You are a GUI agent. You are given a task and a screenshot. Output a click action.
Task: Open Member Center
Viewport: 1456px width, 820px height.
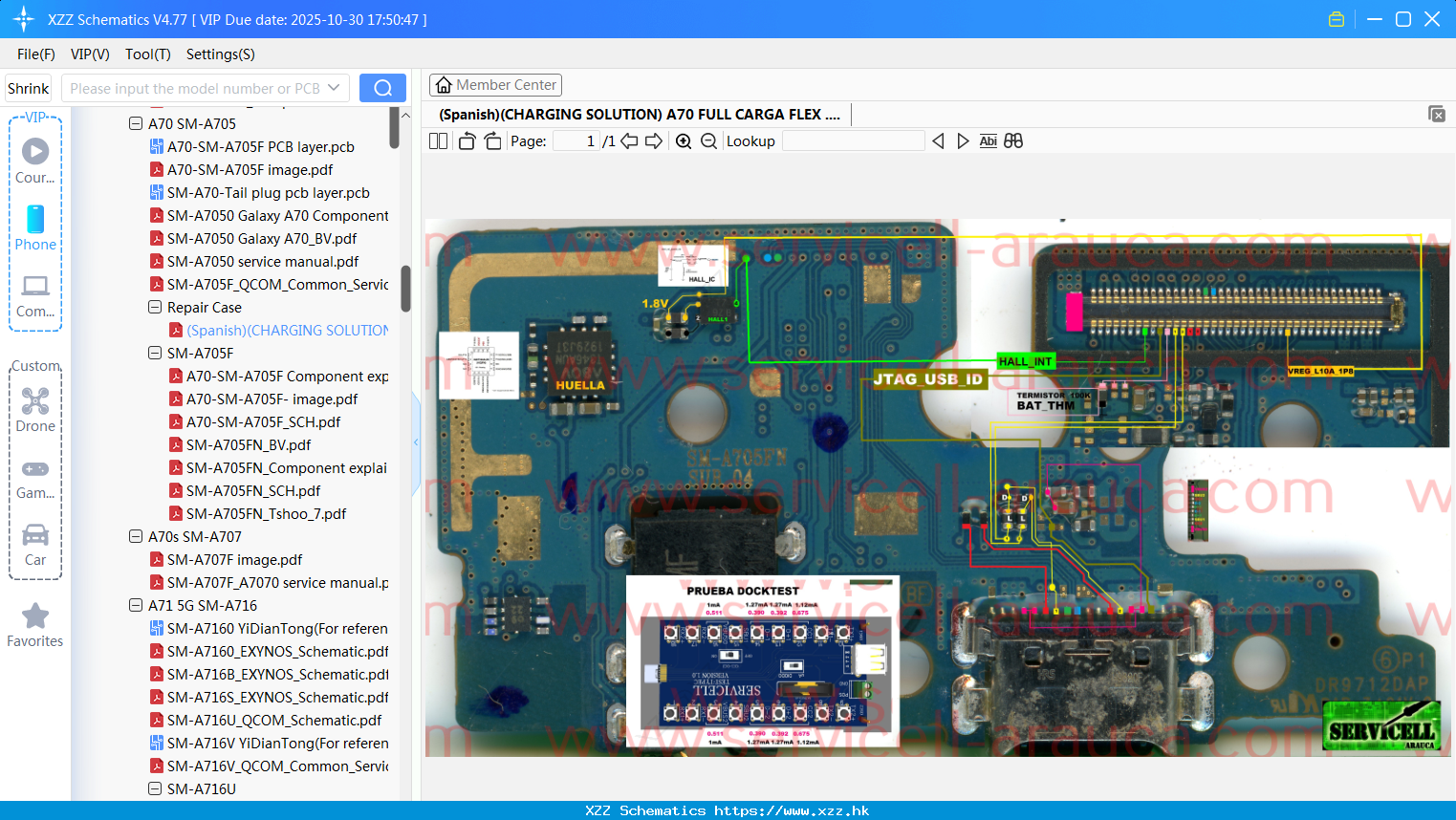point(495,85)
